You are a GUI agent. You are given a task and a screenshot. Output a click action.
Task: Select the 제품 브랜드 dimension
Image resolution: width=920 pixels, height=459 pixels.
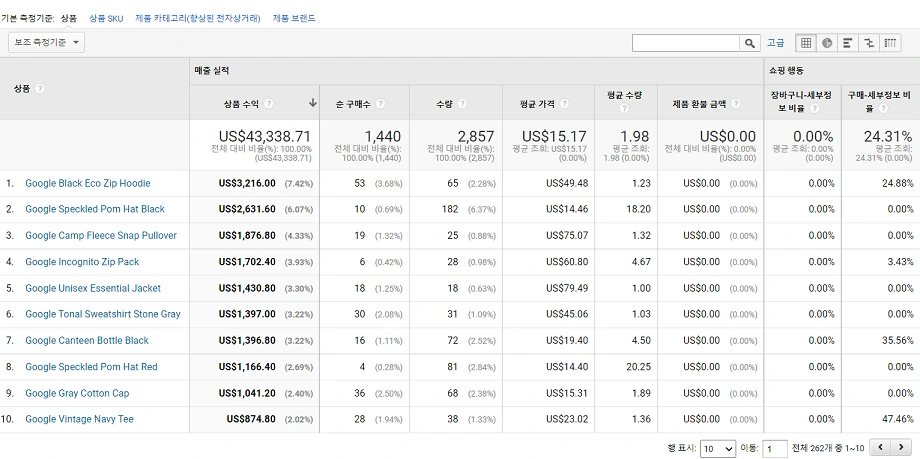coord(294,18)
